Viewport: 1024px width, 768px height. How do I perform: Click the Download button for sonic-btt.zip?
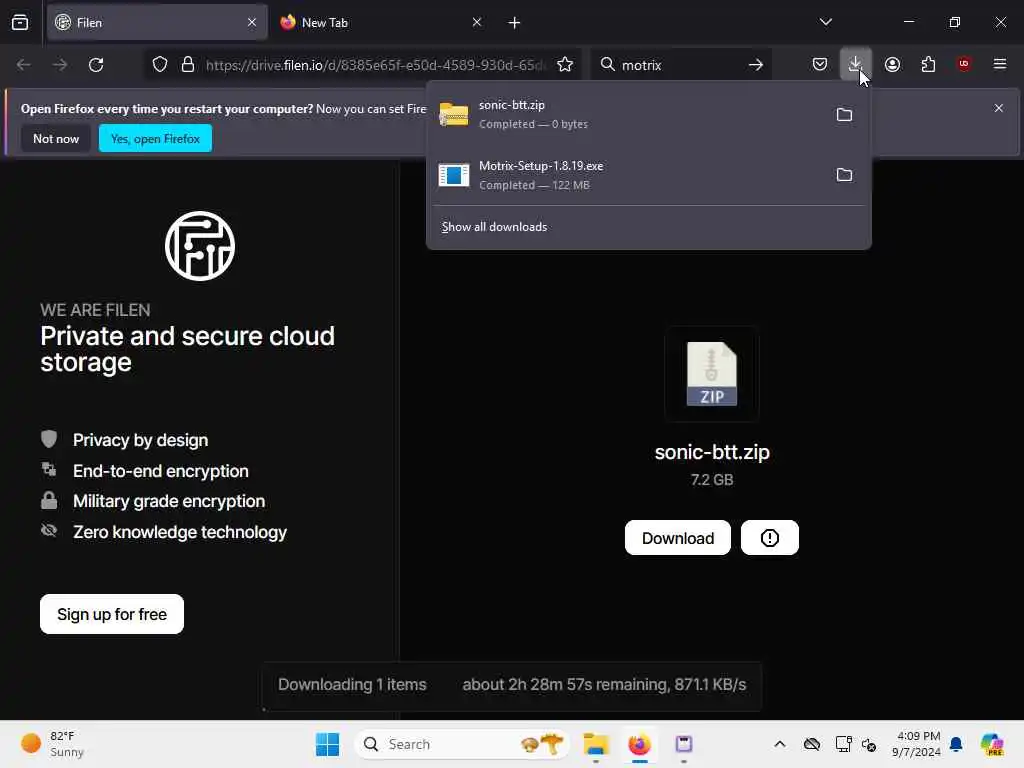coord(678,538)
